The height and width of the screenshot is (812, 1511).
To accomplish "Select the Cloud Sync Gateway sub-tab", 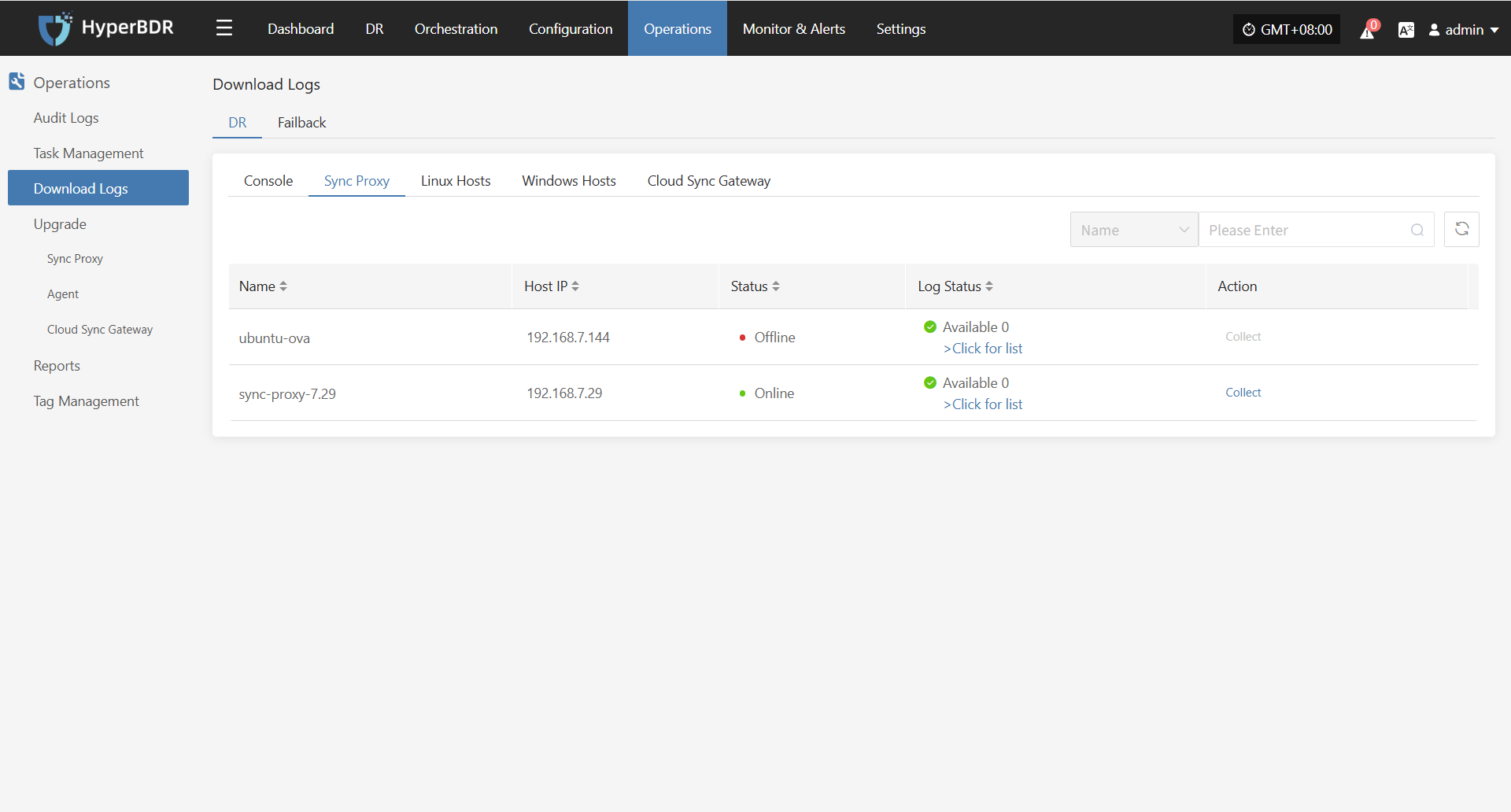I will coord(709,181).
